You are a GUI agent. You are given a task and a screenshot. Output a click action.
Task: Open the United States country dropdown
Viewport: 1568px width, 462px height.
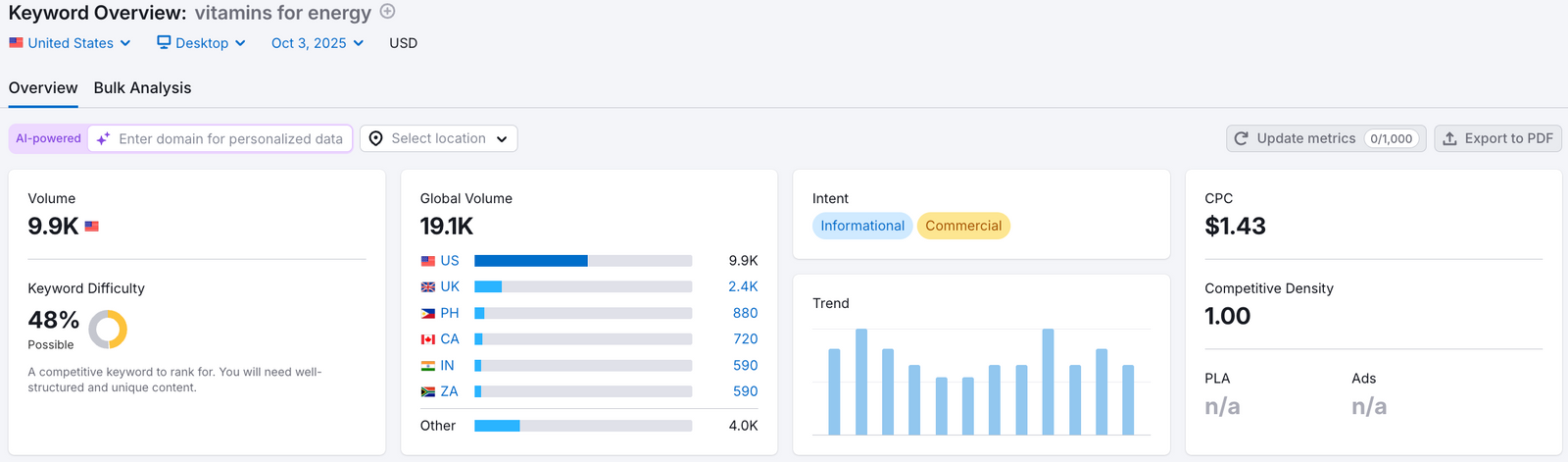click(70, 43)
